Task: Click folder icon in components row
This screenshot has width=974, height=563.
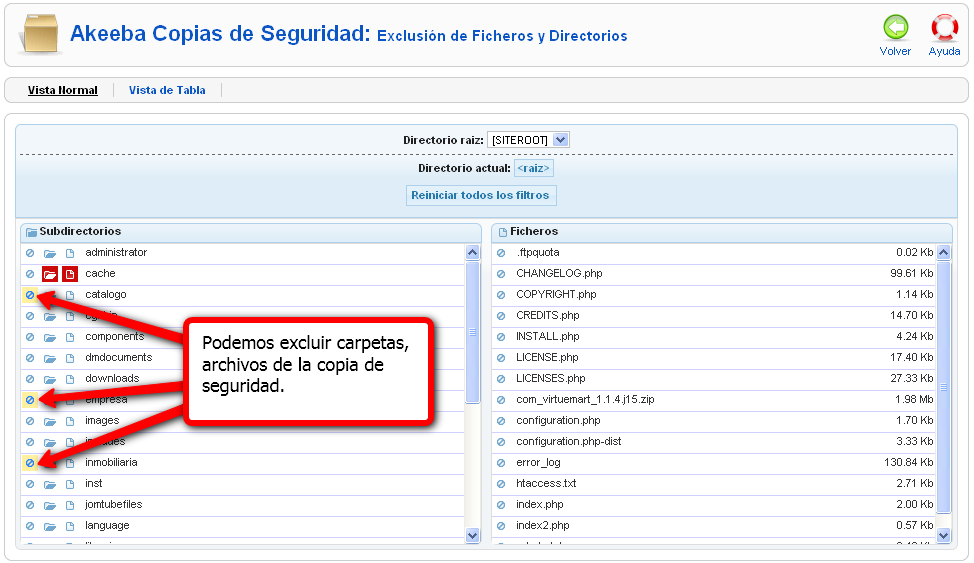Action: coord(50,337)
